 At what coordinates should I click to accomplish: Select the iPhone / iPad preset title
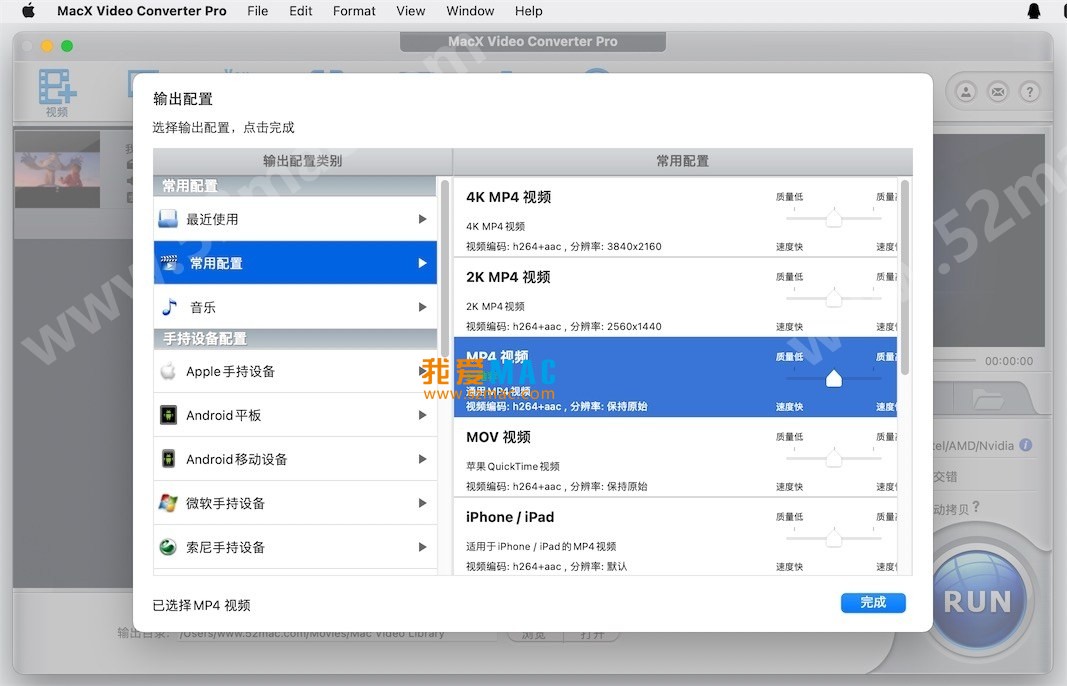[x=510, y=517]
